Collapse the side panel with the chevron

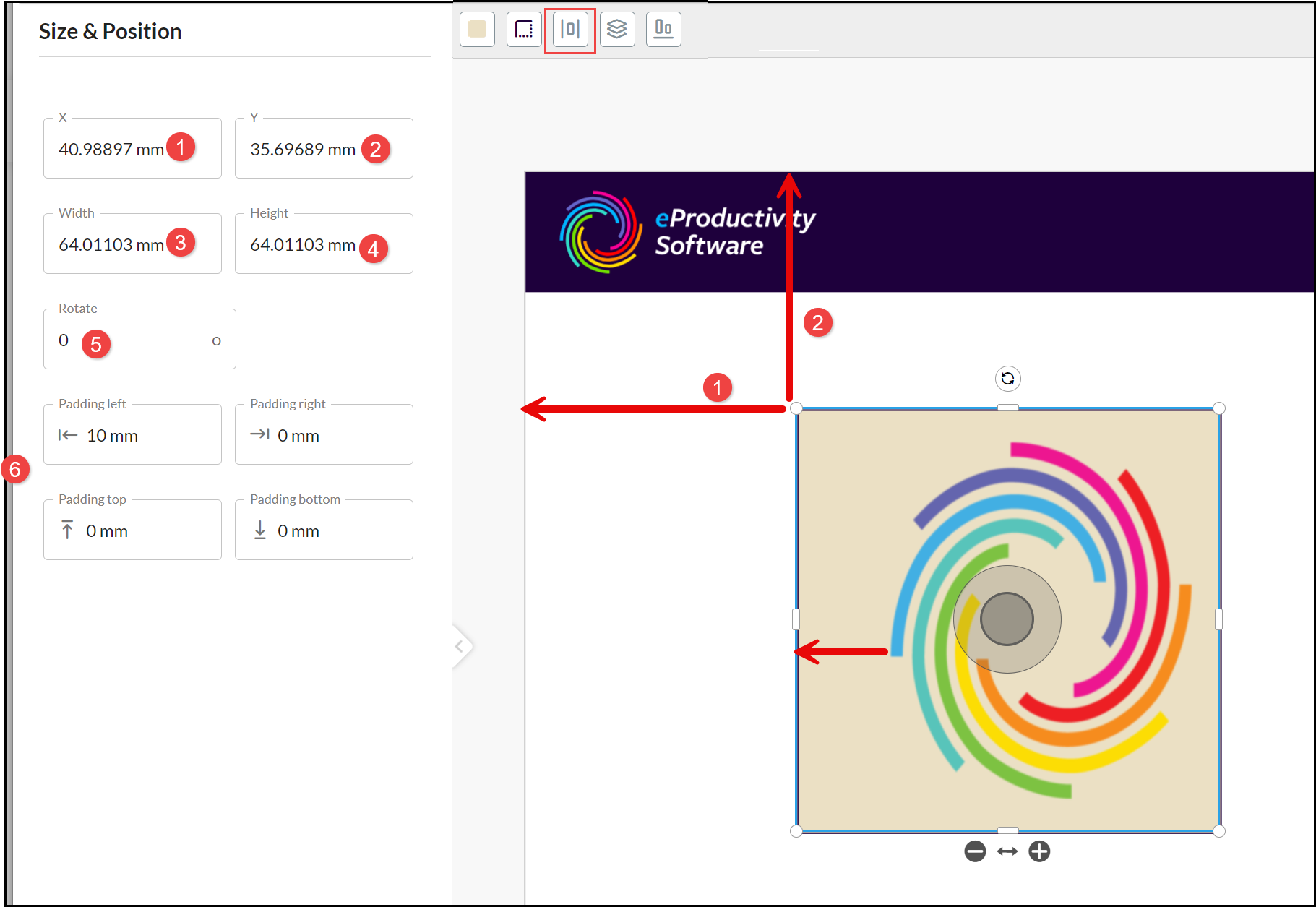[x=460, y=646]
